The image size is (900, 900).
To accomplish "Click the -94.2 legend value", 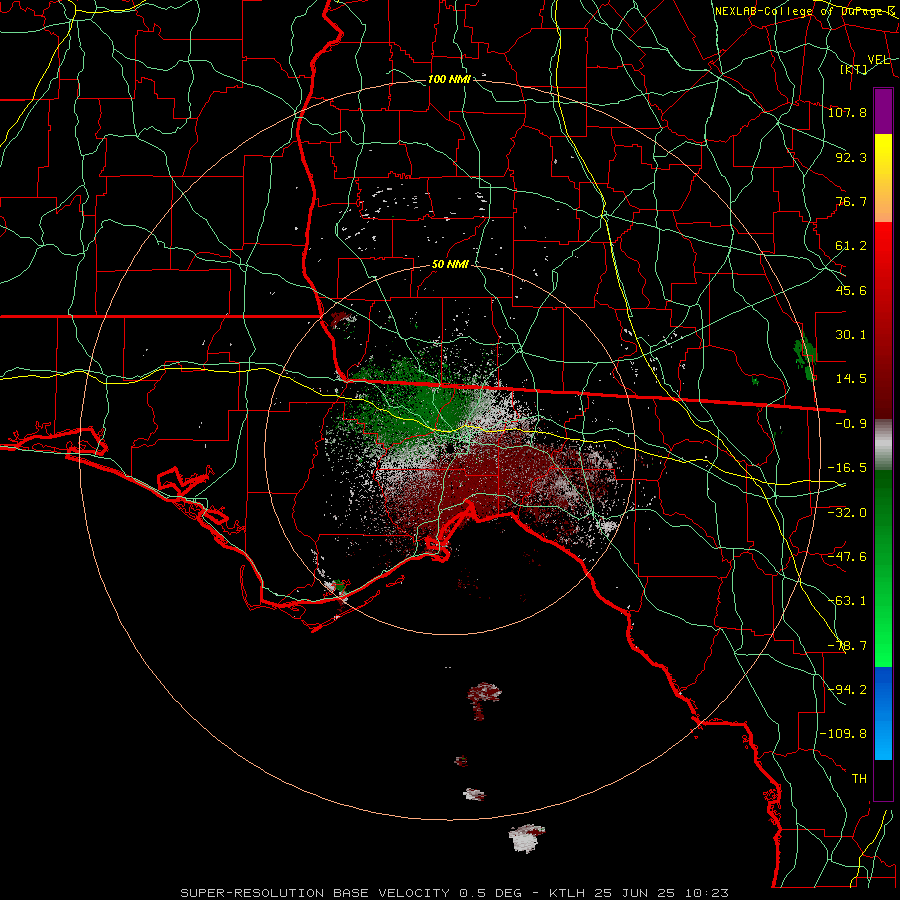I will (847, 689).
